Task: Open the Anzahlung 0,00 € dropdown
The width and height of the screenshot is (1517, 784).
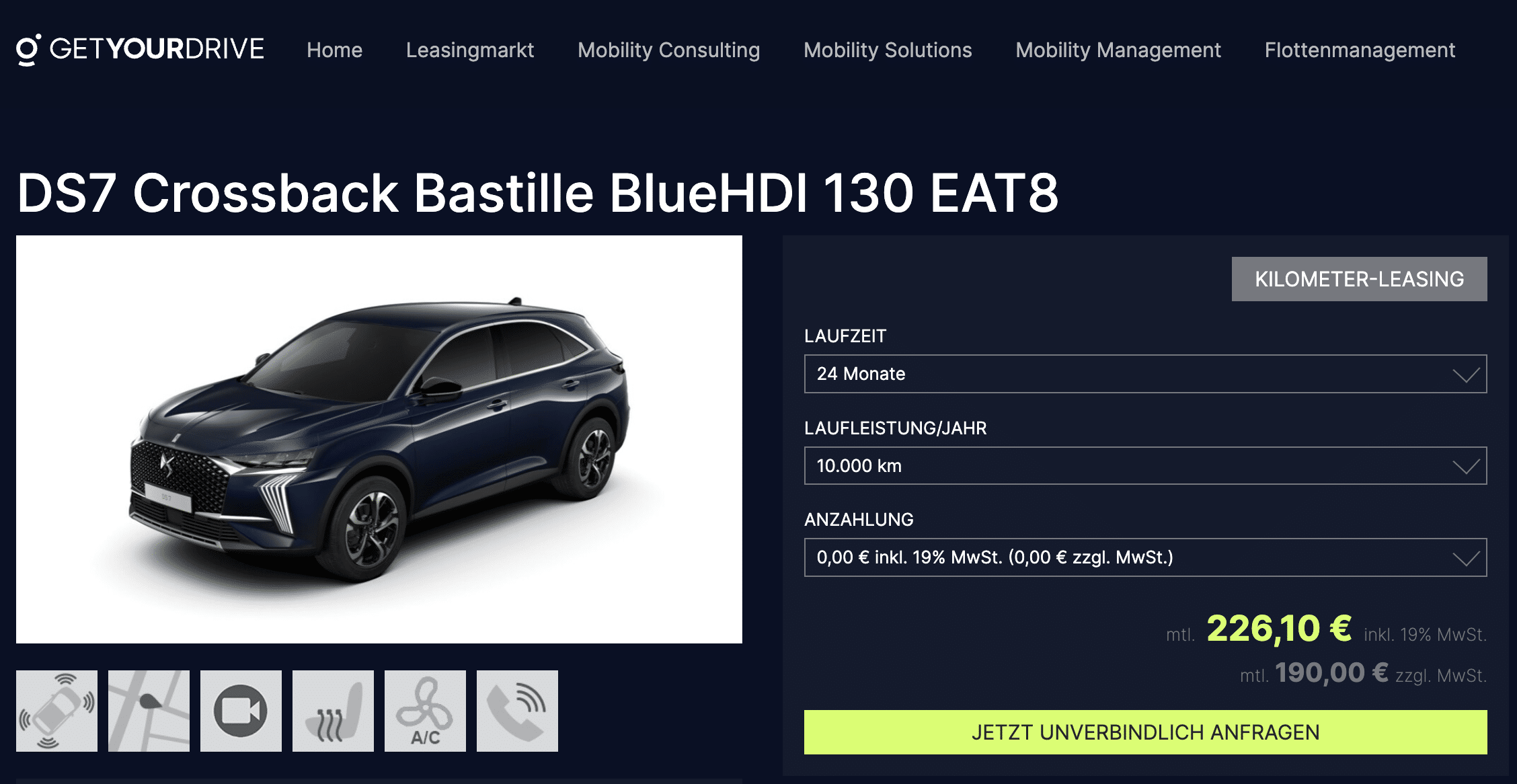Action: pyautogui.click(x=1145, y=557)
